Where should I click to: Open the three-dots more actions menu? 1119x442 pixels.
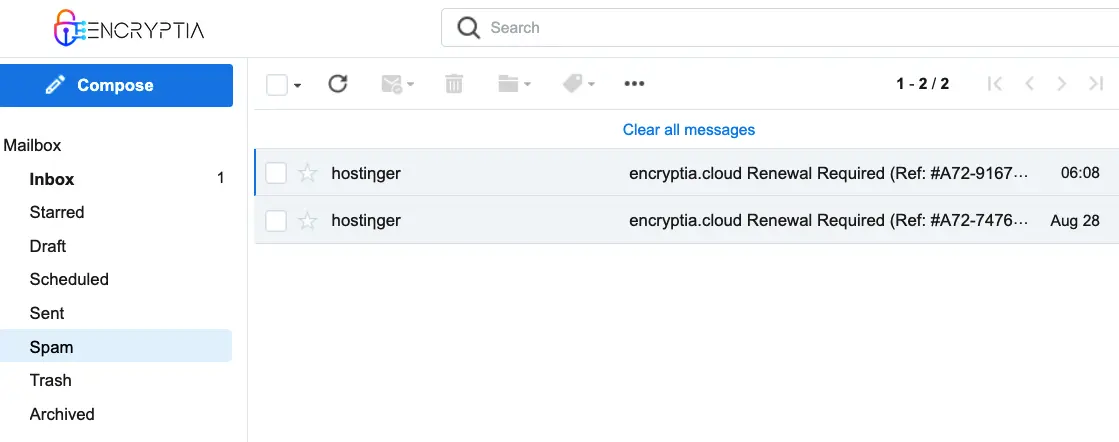click(634, 84)
